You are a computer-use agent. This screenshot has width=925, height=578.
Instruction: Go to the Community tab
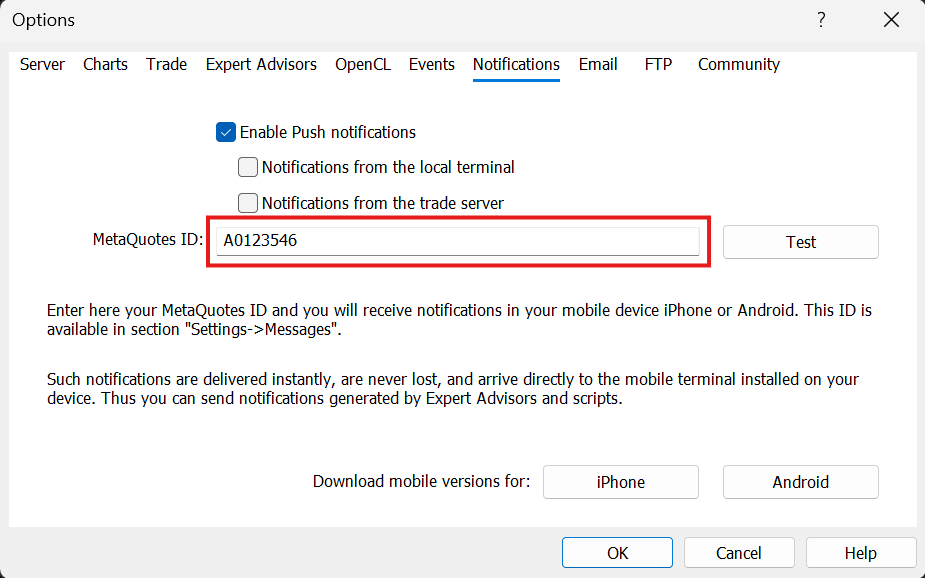click(x=738, y=64)
